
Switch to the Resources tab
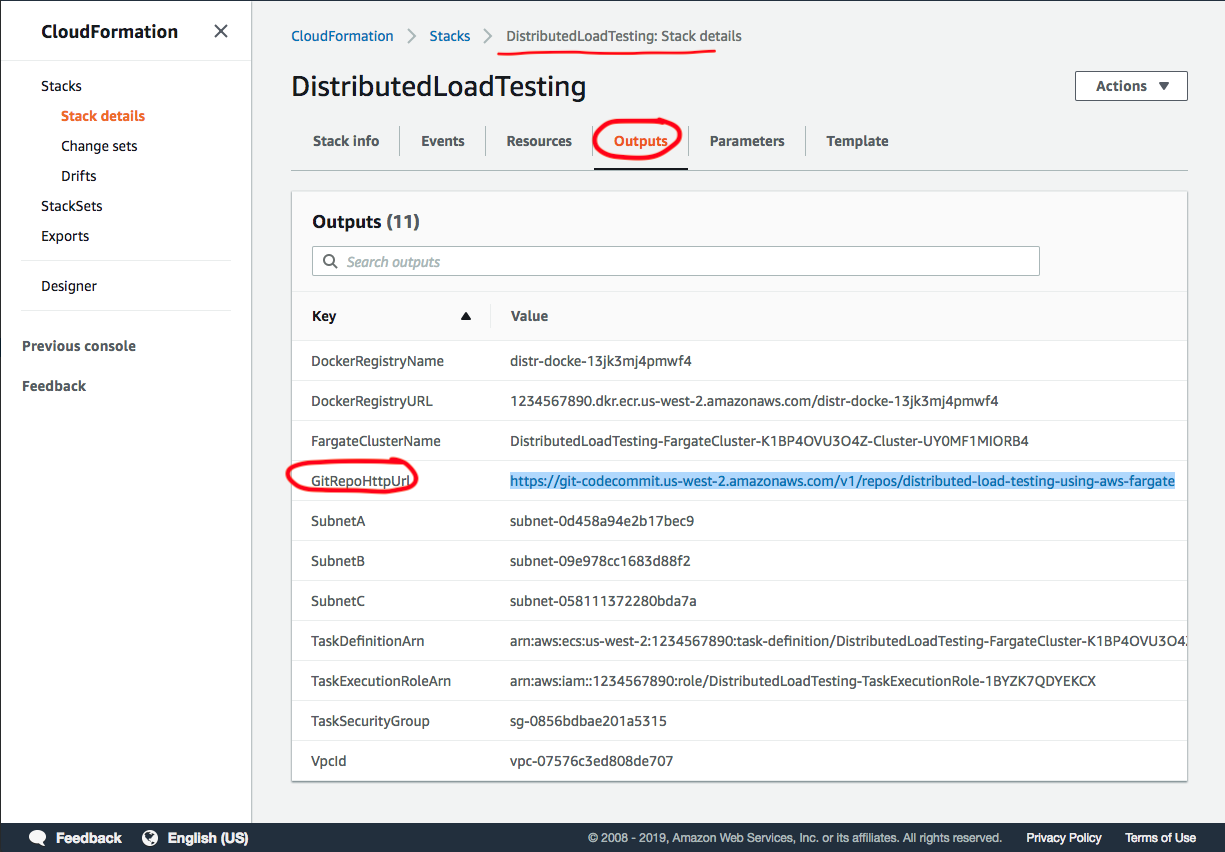click(539, 141)
